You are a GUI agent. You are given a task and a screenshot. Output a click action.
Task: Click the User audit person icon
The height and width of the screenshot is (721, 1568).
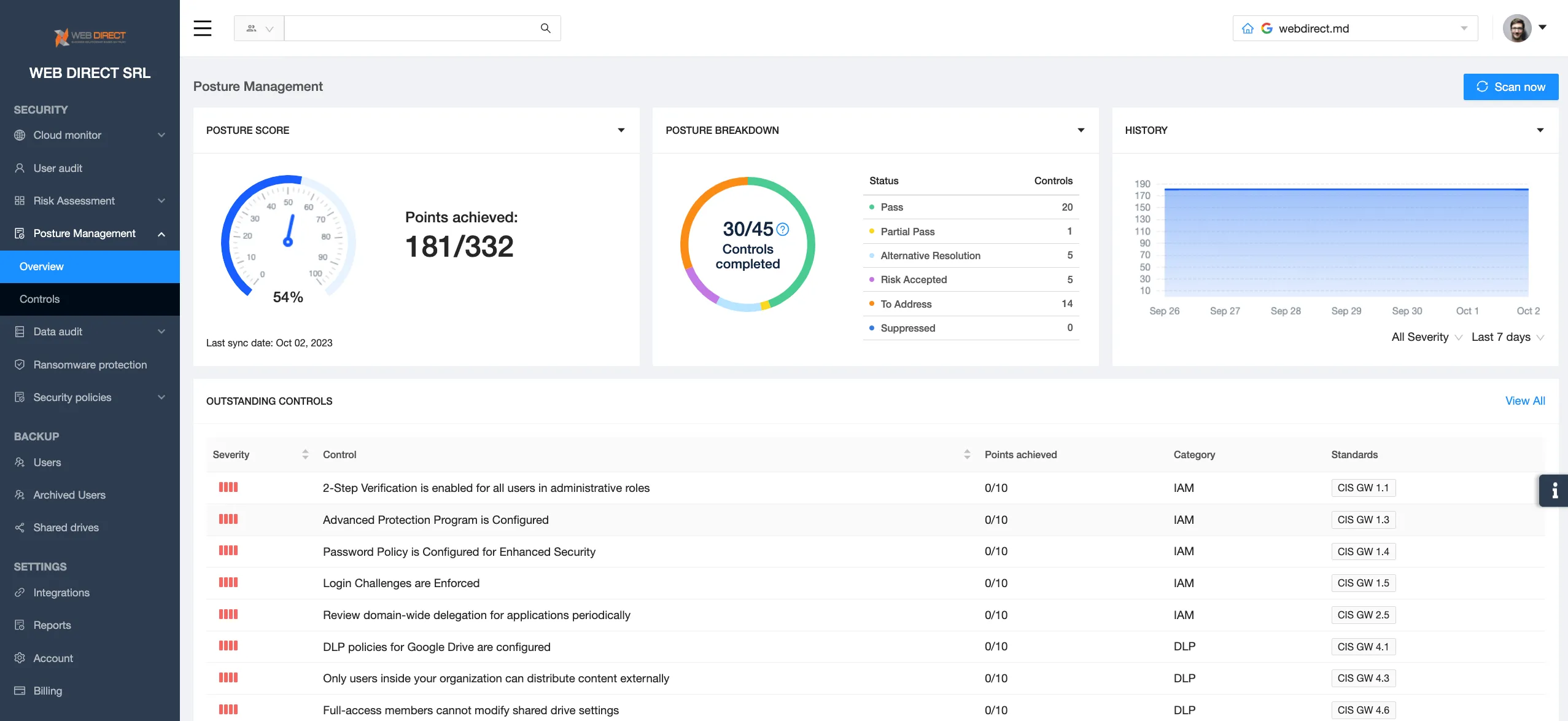point(20,168)
